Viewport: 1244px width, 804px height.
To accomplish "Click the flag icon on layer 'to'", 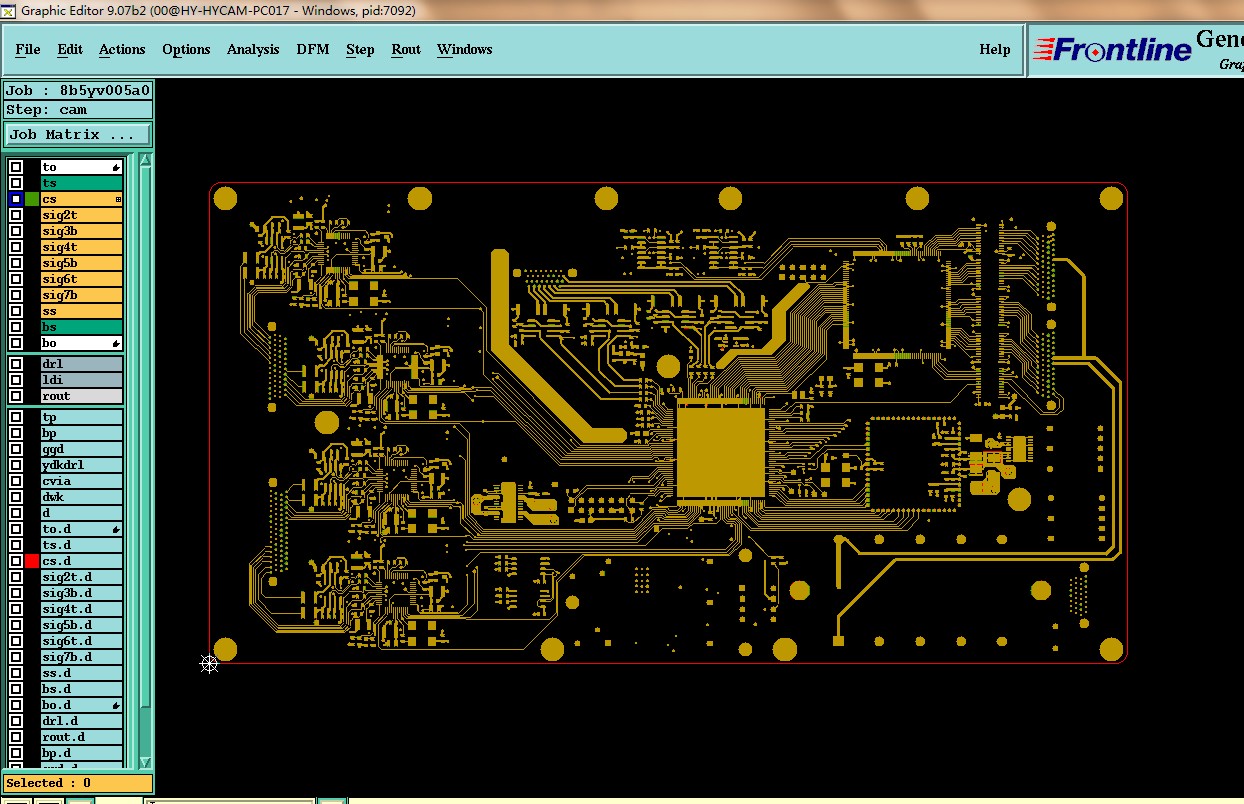I will click(x=116, y=167).
